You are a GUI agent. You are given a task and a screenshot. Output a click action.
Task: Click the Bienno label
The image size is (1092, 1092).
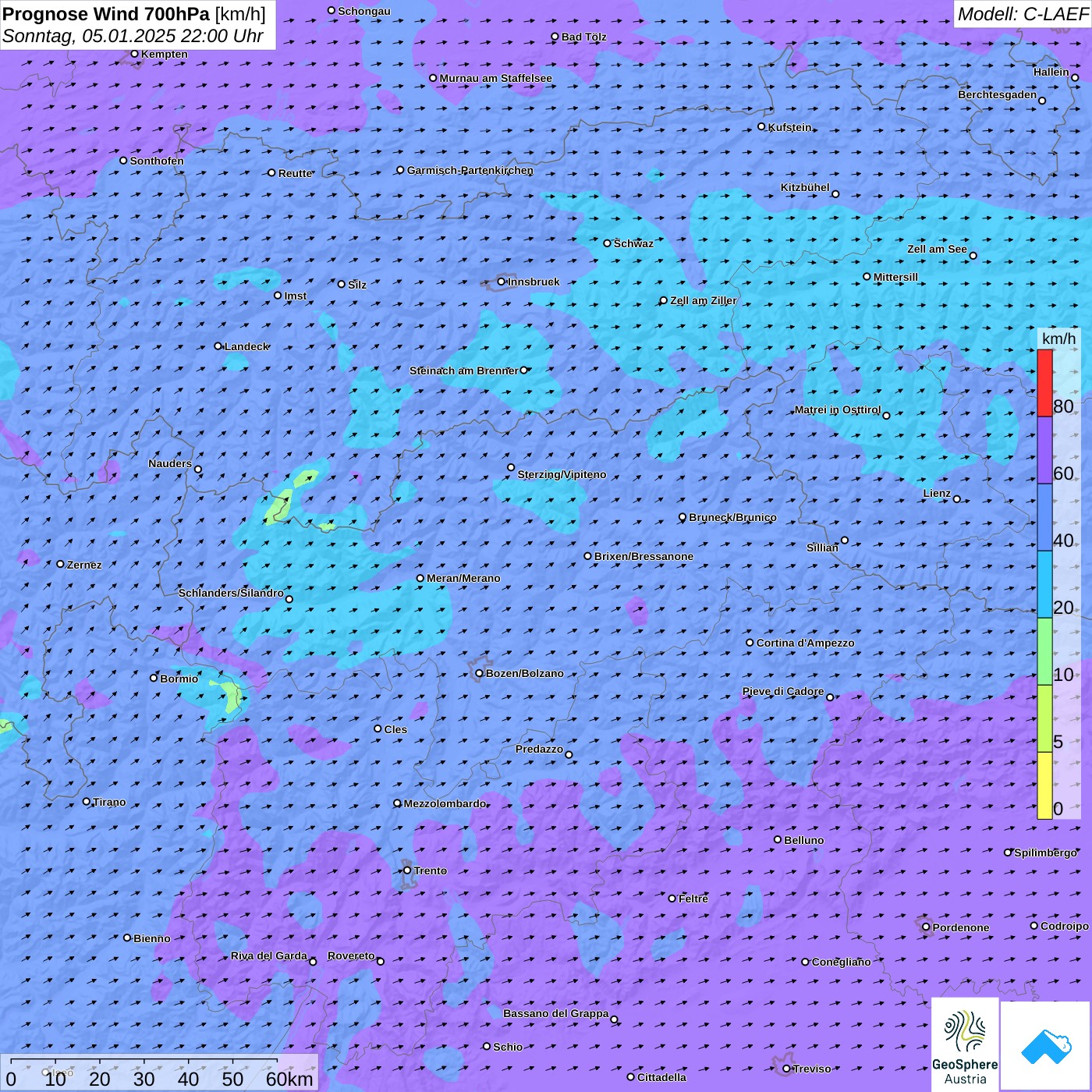point(151,938)
